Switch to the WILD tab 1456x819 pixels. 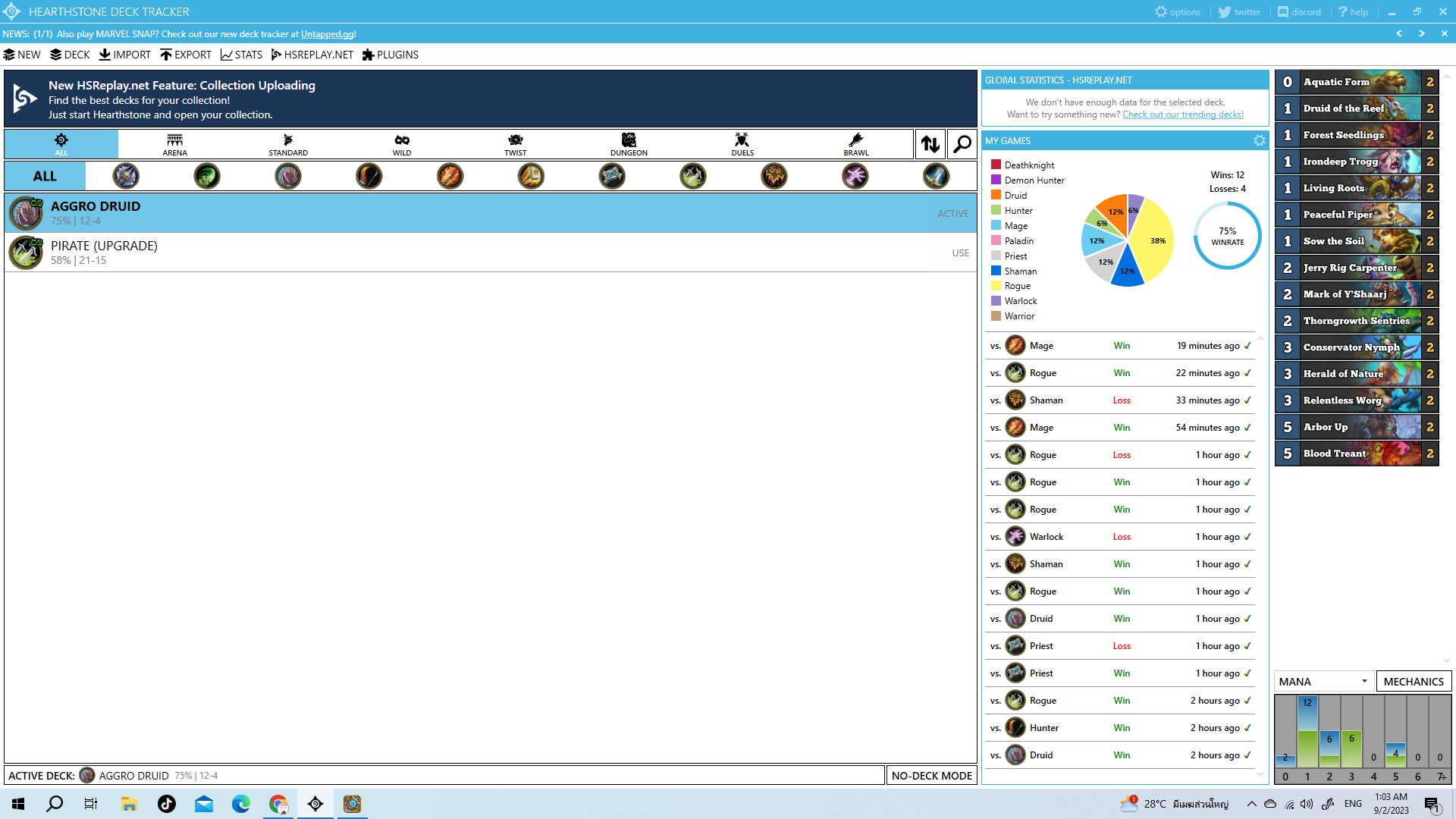coord(402,144)
